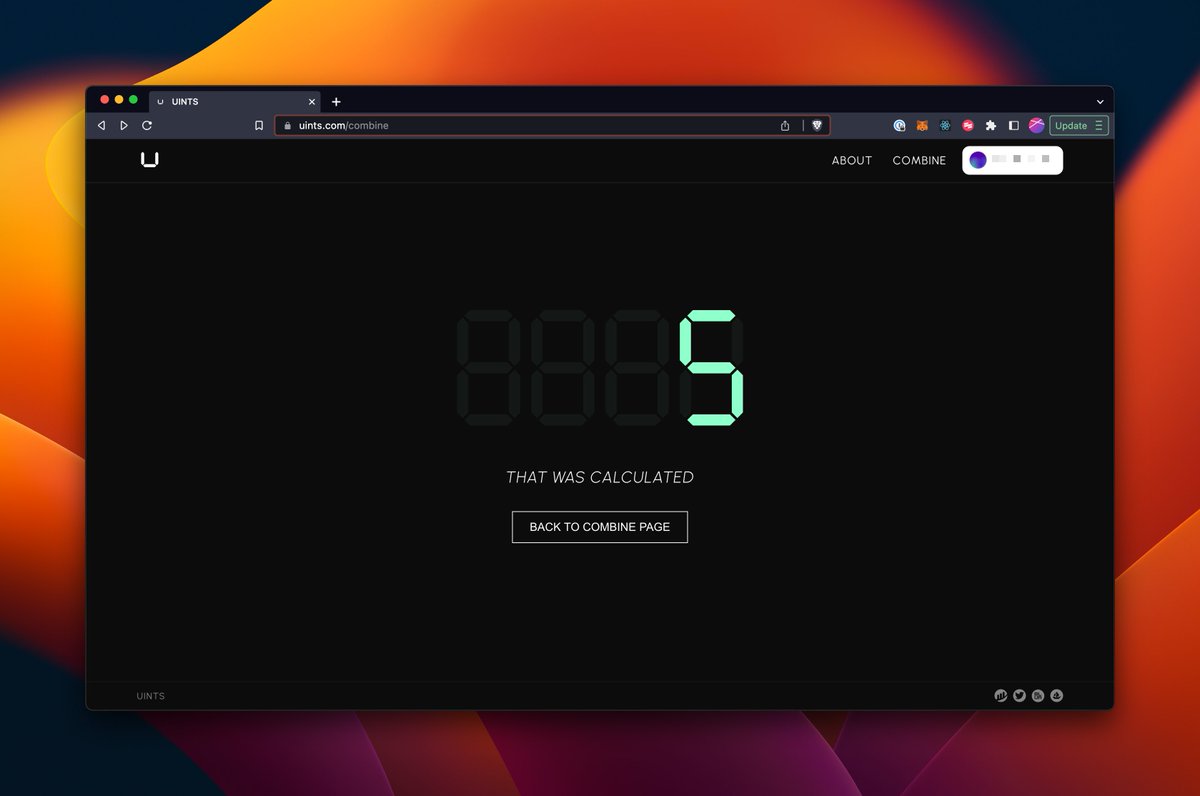Toggle the browser sidebar panel icon

point(1013,126)
